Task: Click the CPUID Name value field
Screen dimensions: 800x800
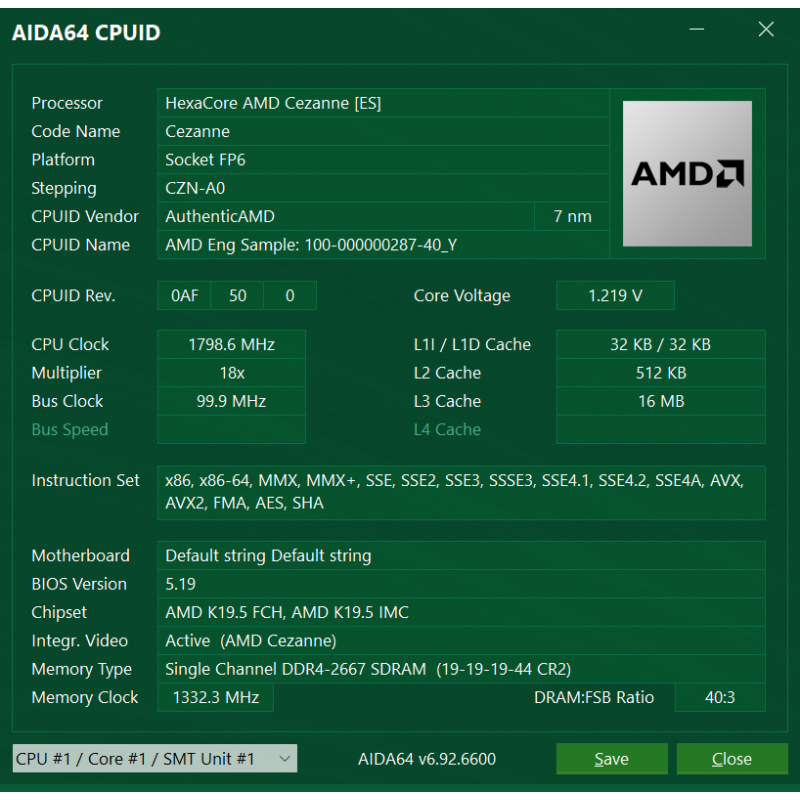Action: click(x=383, y=245)
